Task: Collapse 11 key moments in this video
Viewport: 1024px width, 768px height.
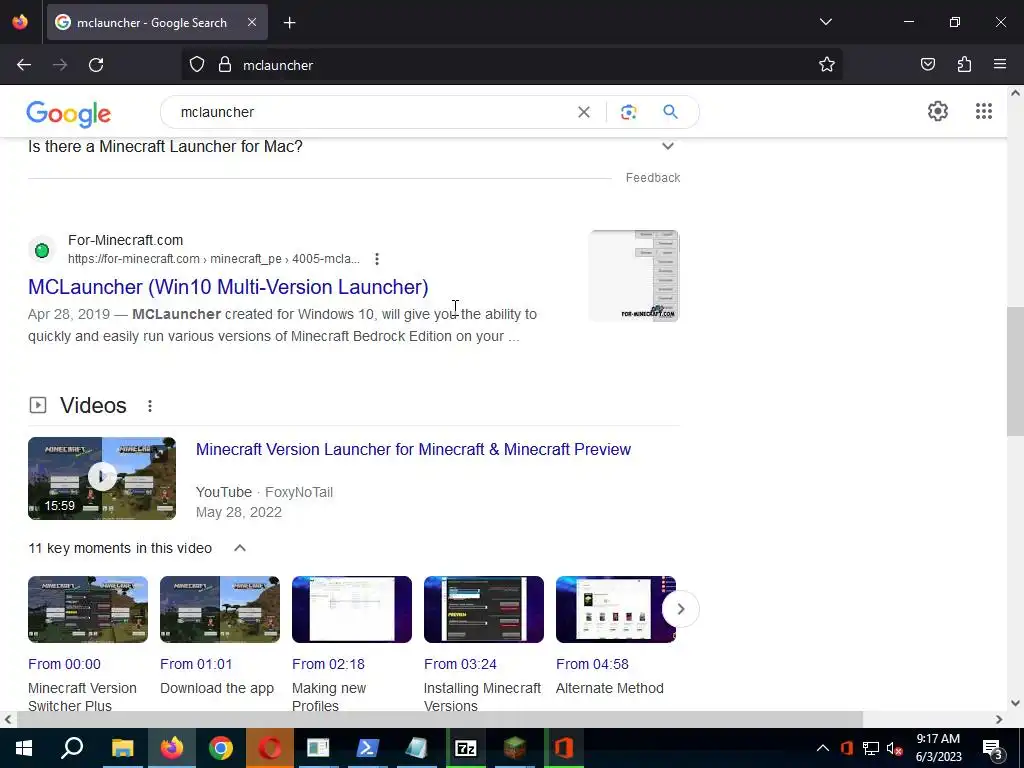Action: pyautogui.click(x=240, y=548)
